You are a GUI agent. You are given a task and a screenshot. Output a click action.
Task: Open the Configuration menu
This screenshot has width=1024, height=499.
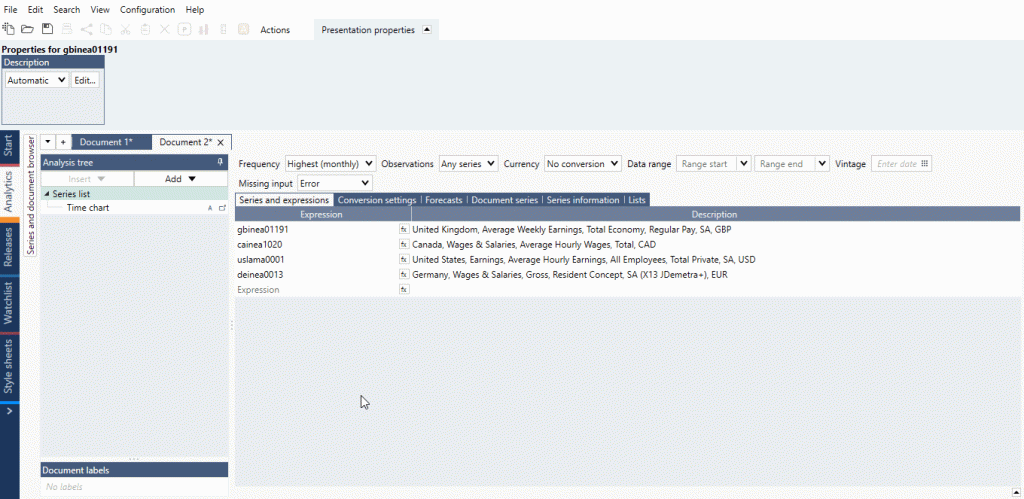click(147, 9)
